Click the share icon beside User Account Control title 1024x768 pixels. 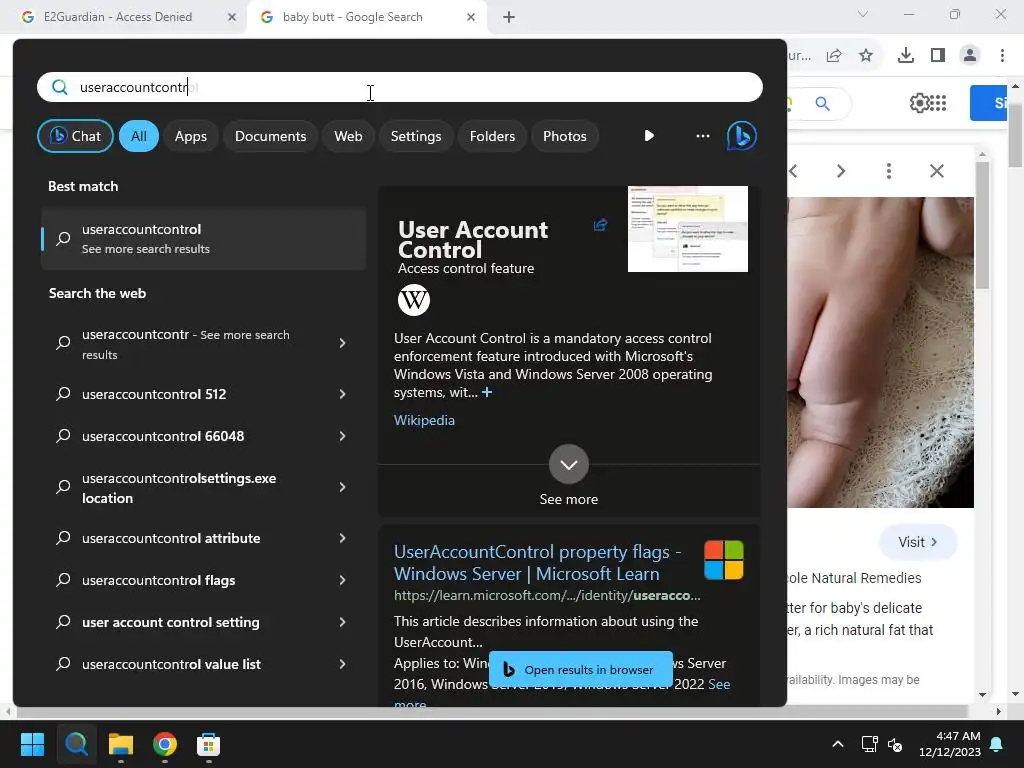[x=600, y=225]
